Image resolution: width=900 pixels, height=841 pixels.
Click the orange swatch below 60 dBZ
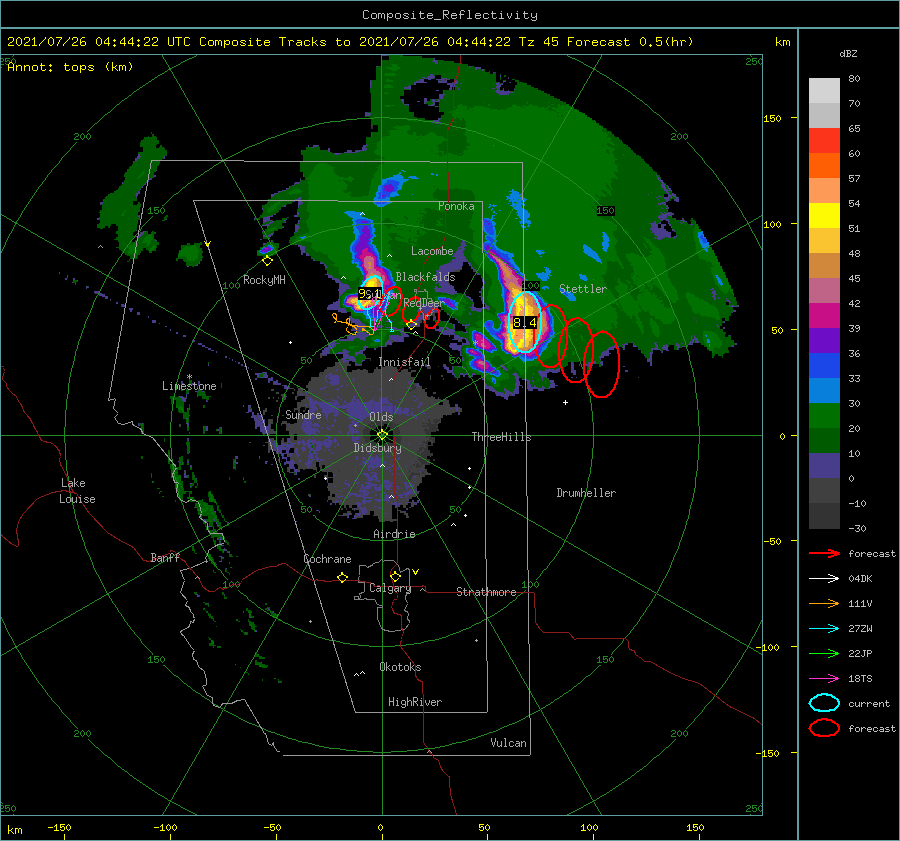[x=824, y=166]
